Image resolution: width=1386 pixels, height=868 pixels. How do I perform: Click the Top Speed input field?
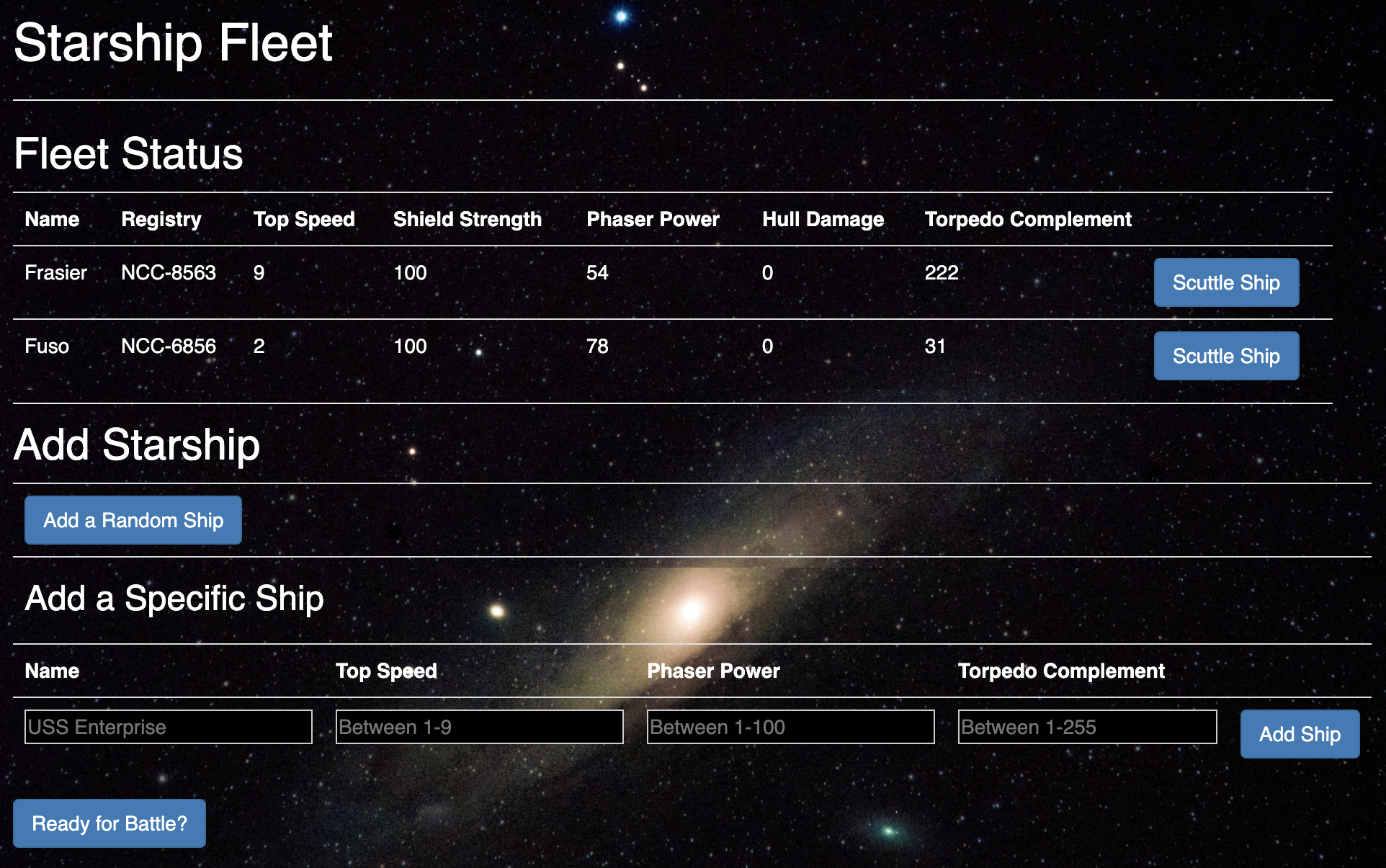pos(479,727)
